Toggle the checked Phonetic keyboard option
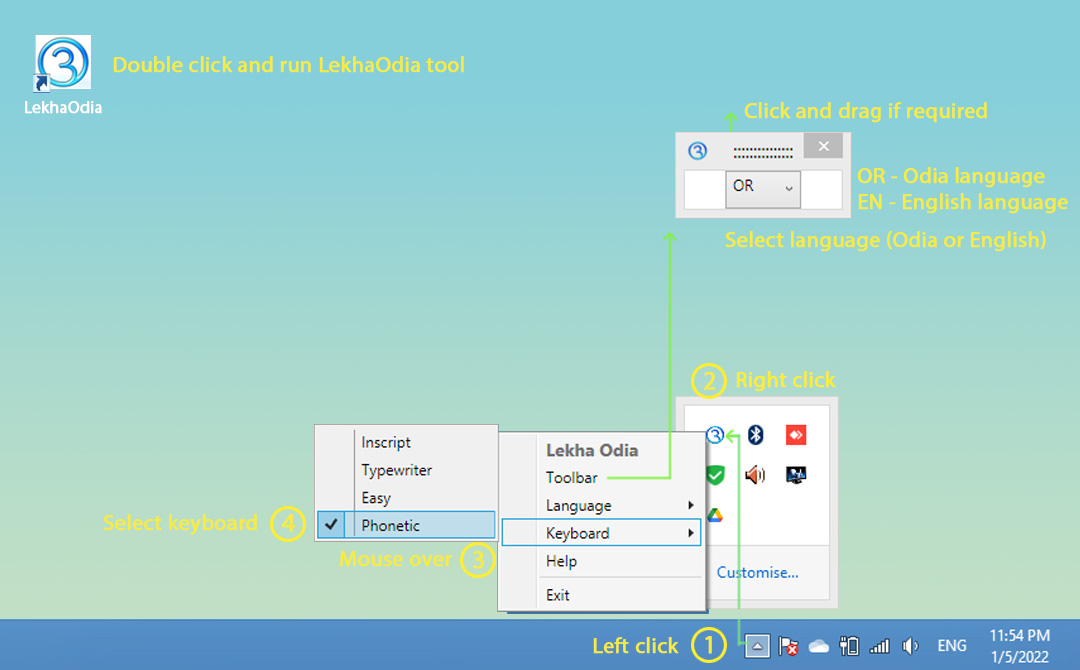This screenshot has height=670, width=1080. coord(406,525)
